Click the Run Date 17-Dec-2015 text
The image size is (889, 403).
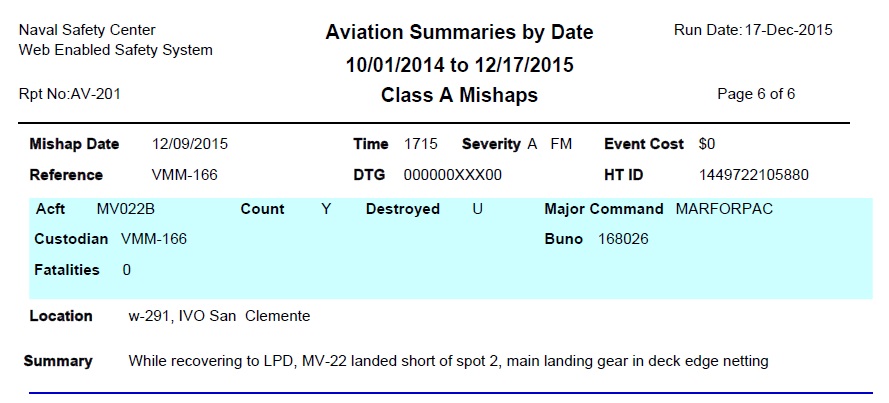pos(753,30)
